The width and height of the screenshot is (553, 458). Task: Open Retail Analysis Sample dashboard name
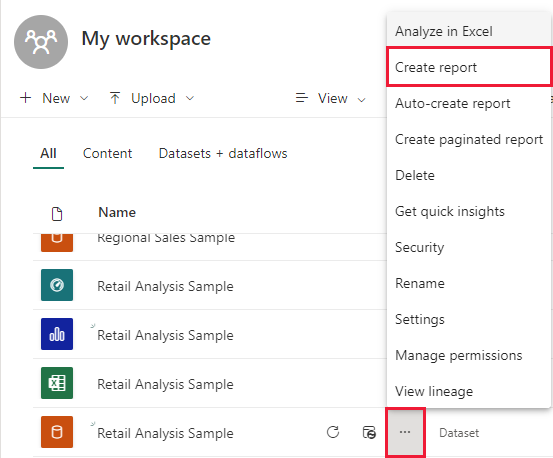[x=165, y=286]
